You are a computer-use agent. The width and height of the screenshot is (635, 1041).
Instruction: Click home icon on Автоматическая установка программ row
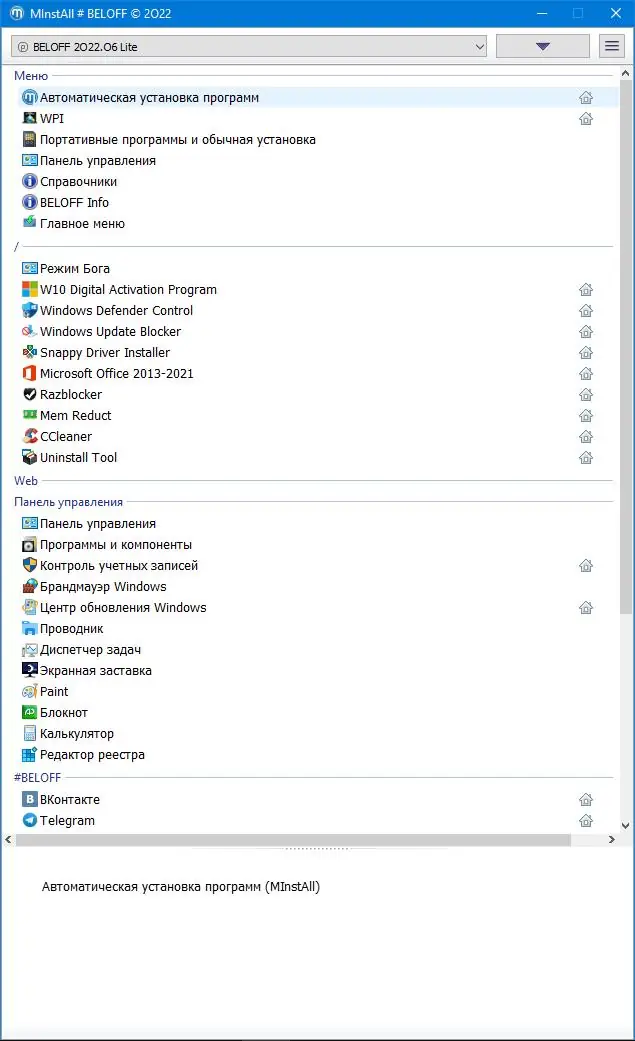click(586, 98)
